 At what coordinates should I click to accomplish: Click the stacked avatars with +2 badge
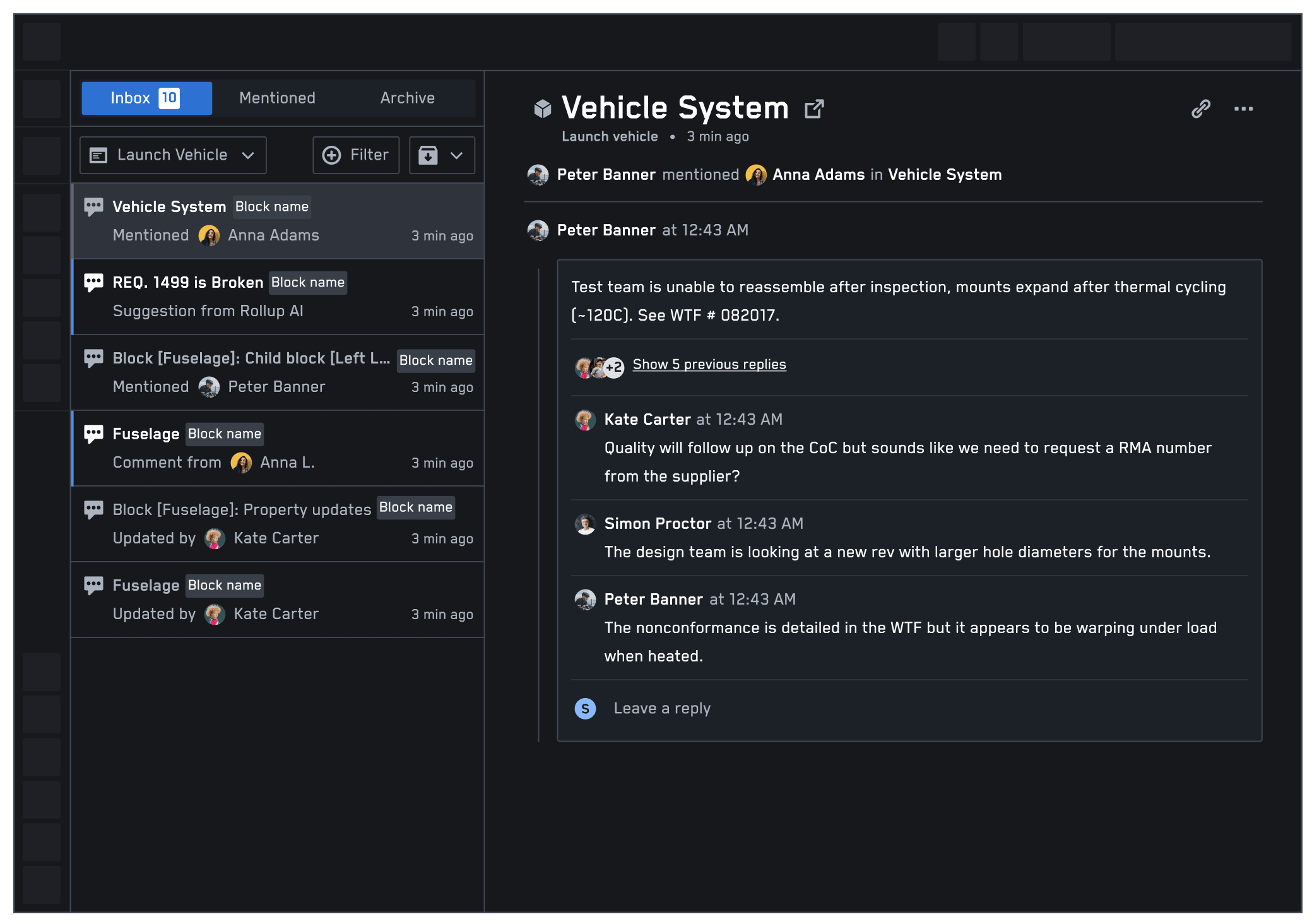click(599, 366)
